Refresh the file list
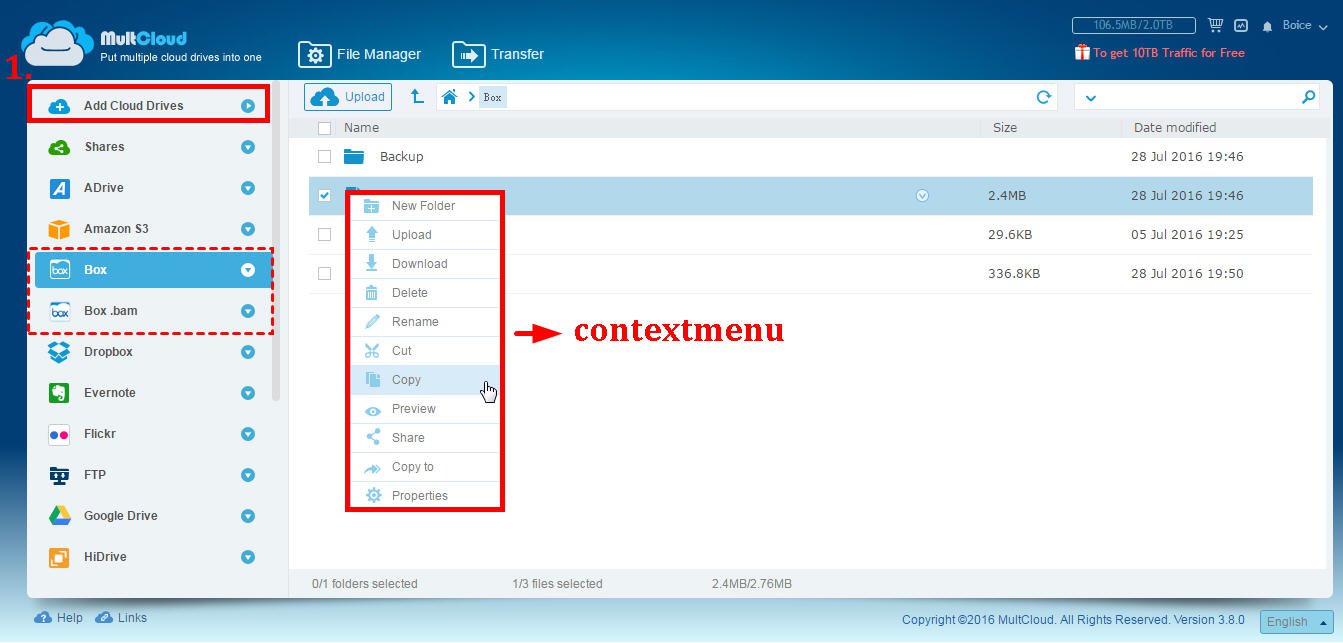The image size is (1343, 643). point(1043,97)
